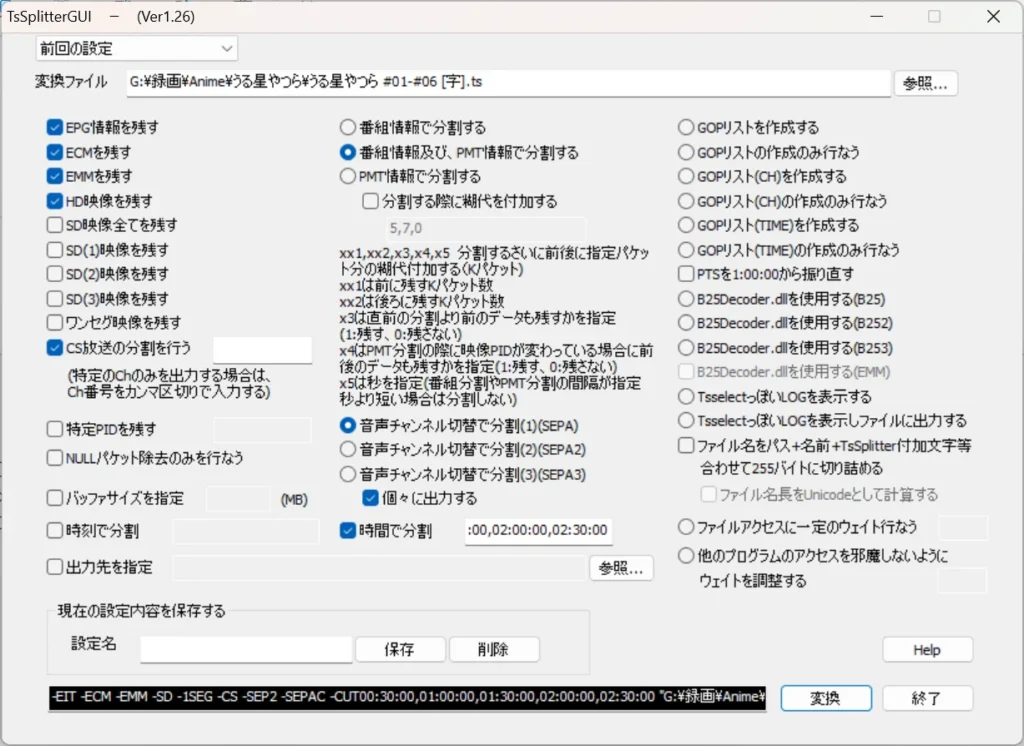Select B25Decoder.dllを使用する(B25) radio
Screen dimensions: 1024x746
tap(686, 298)
